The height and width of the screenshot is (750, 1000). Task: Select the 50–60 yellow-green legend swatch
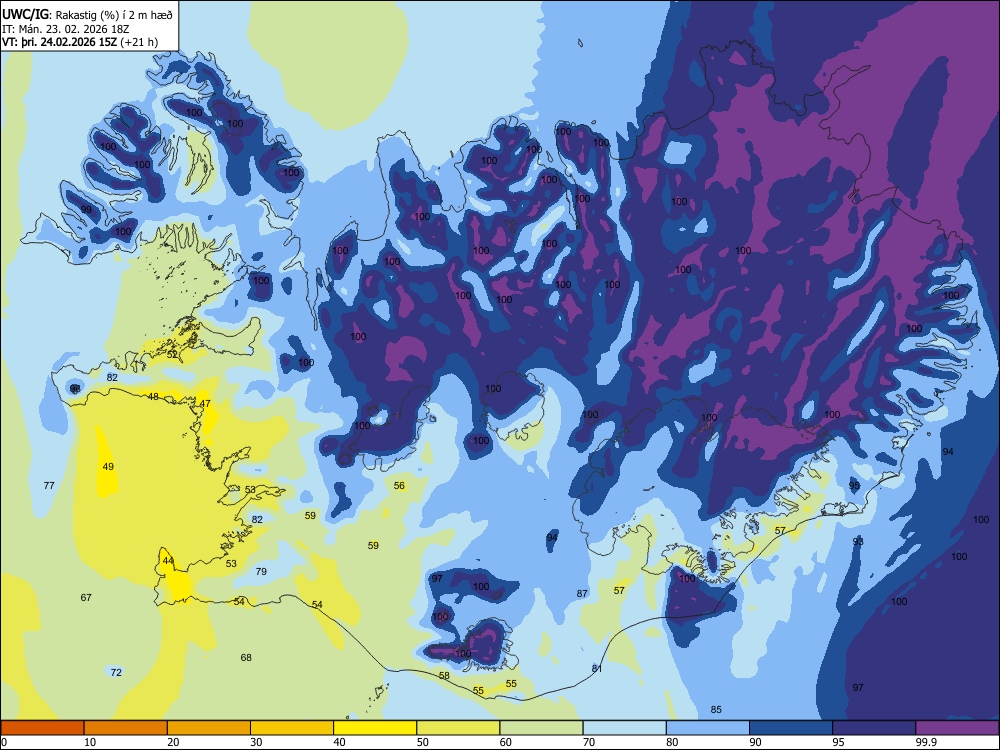pos(458,728)
